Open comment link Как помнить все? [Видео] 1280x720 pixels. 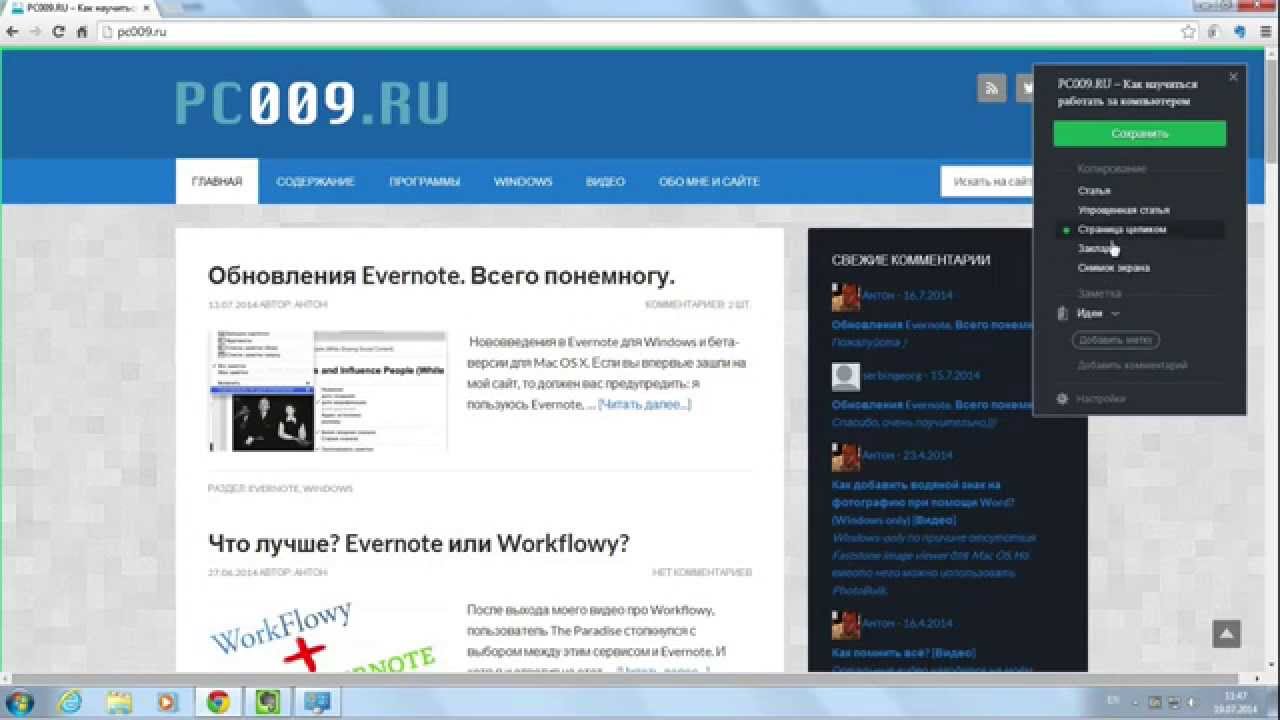904,653
